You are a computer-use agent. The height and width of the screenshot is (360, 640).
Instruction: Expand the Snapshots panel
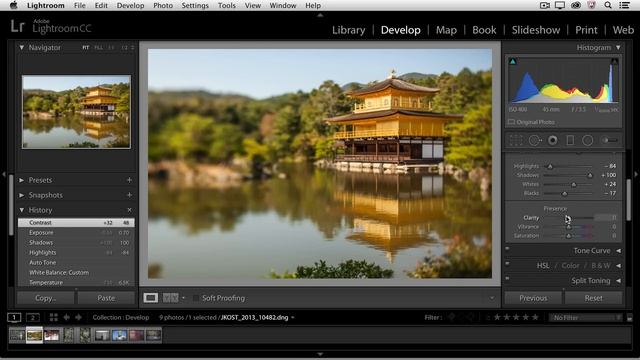(x=22, y=195)
